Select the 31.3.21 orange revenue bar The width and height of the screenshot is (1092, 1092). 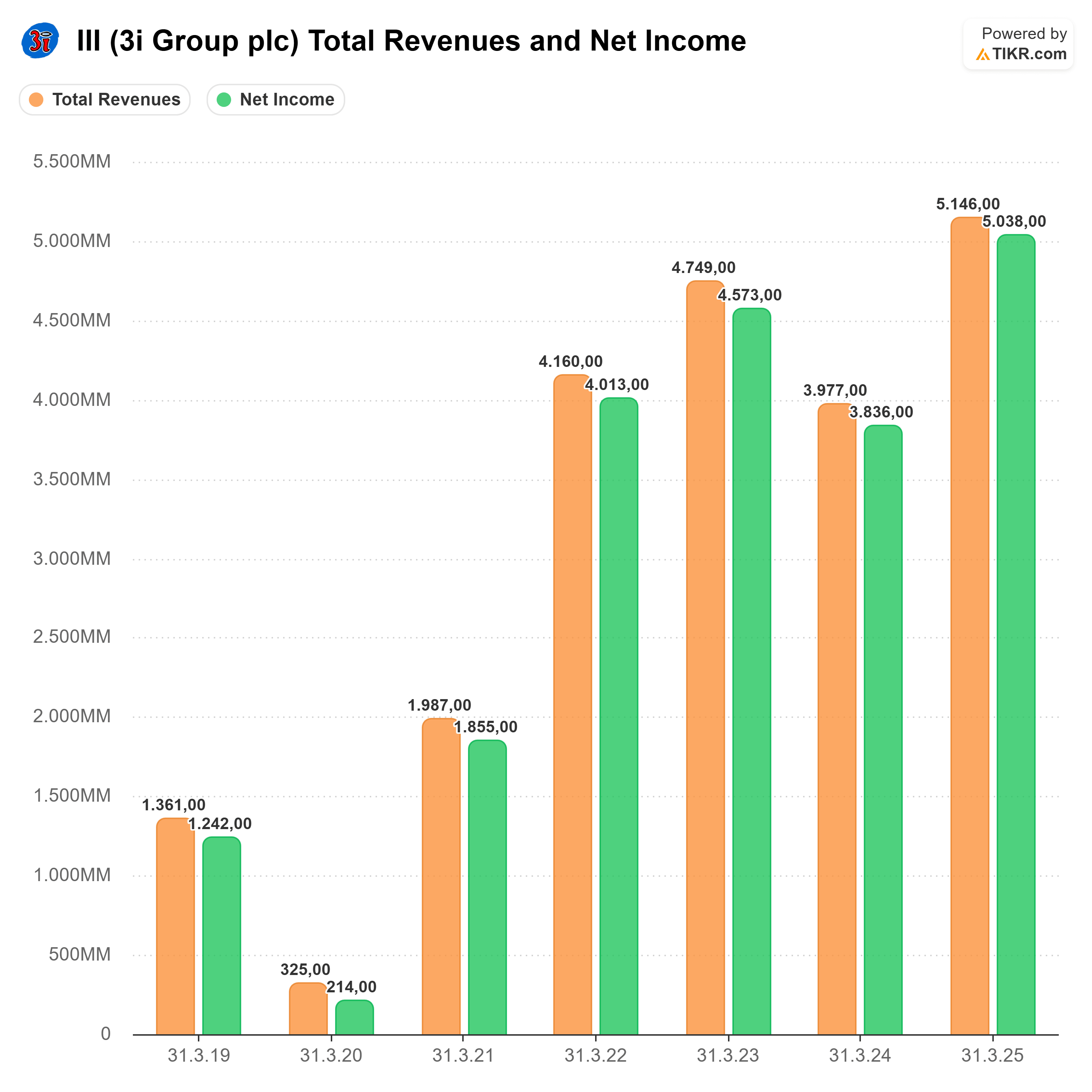click(x=441, y=876)
